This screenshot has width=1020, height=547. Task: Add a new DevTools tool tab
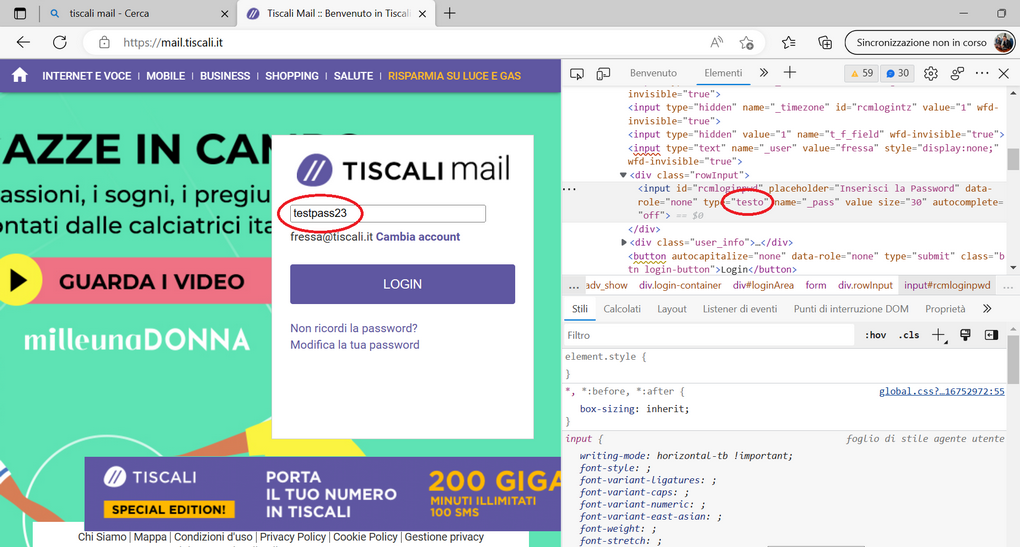coord(790,73)
